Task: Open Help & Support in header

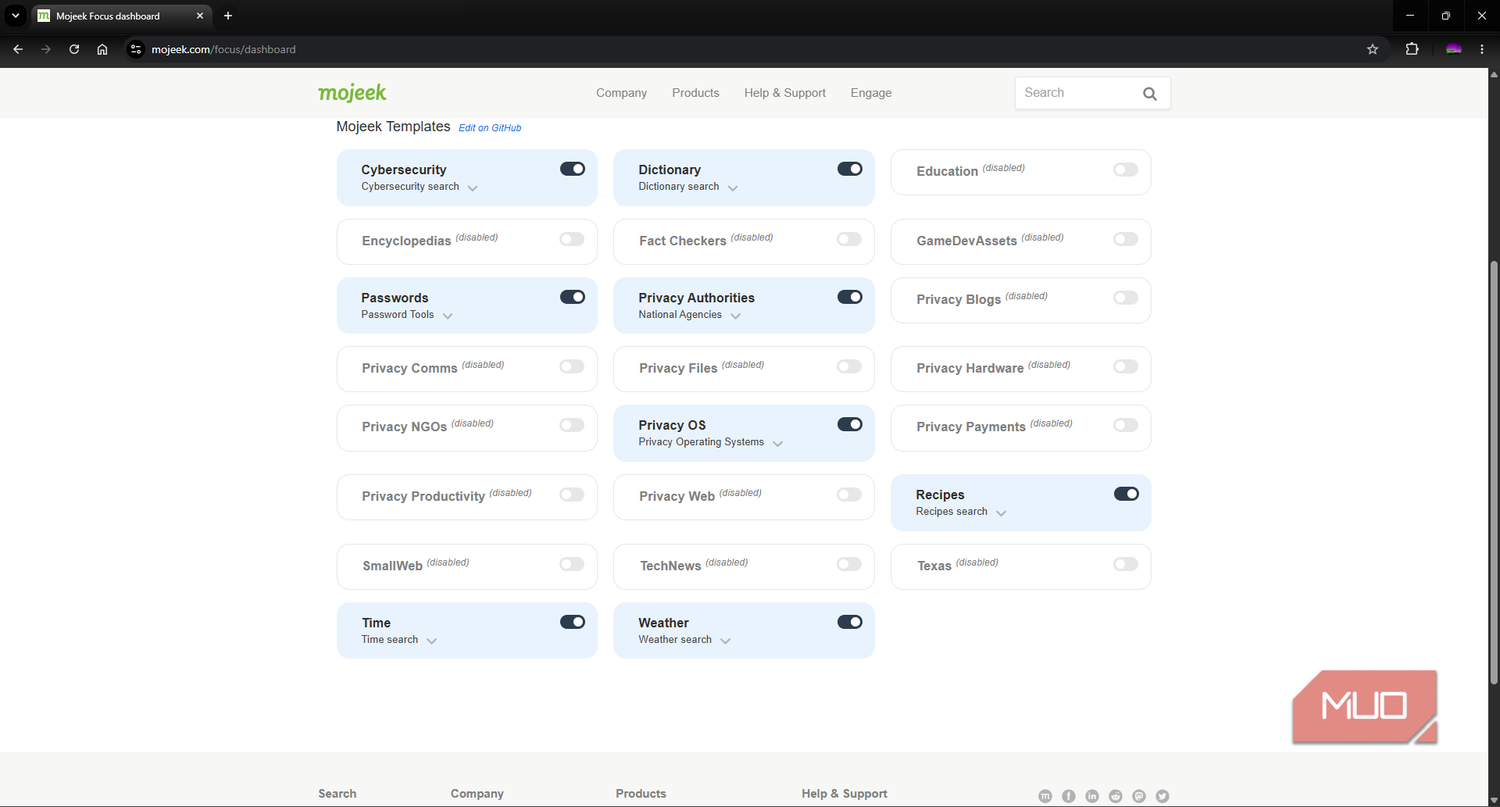Action: point(785,93)
